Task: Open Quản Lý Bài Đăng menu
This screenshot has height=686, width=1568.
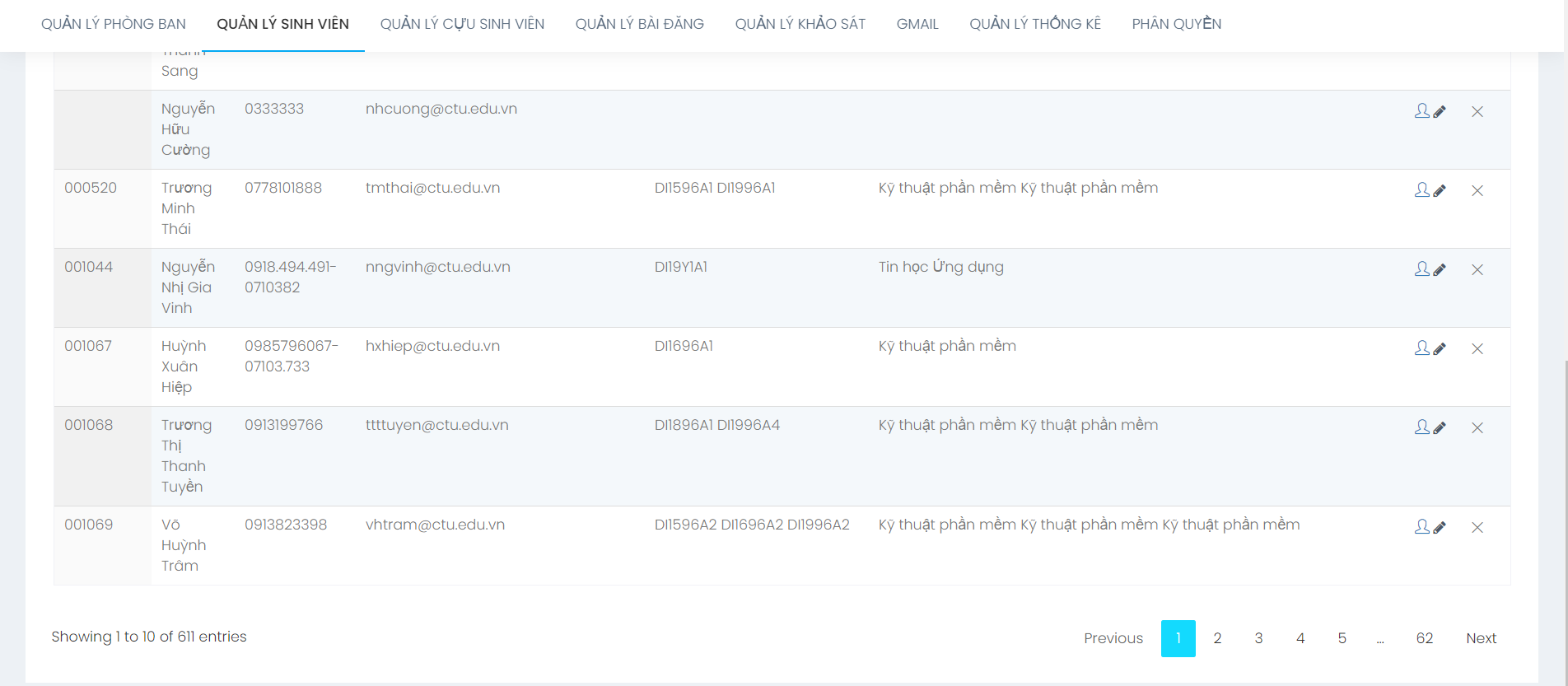Action: coord(639,24)
